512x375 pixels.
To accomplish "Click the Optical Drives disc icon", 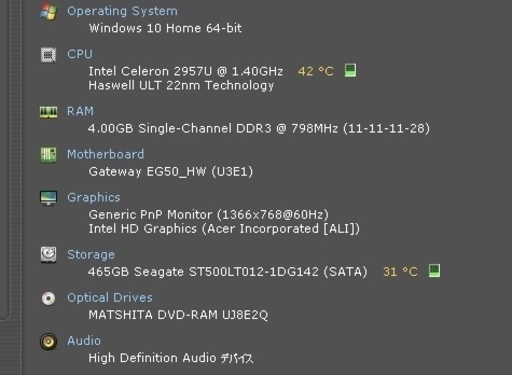I will click(48, 298).
